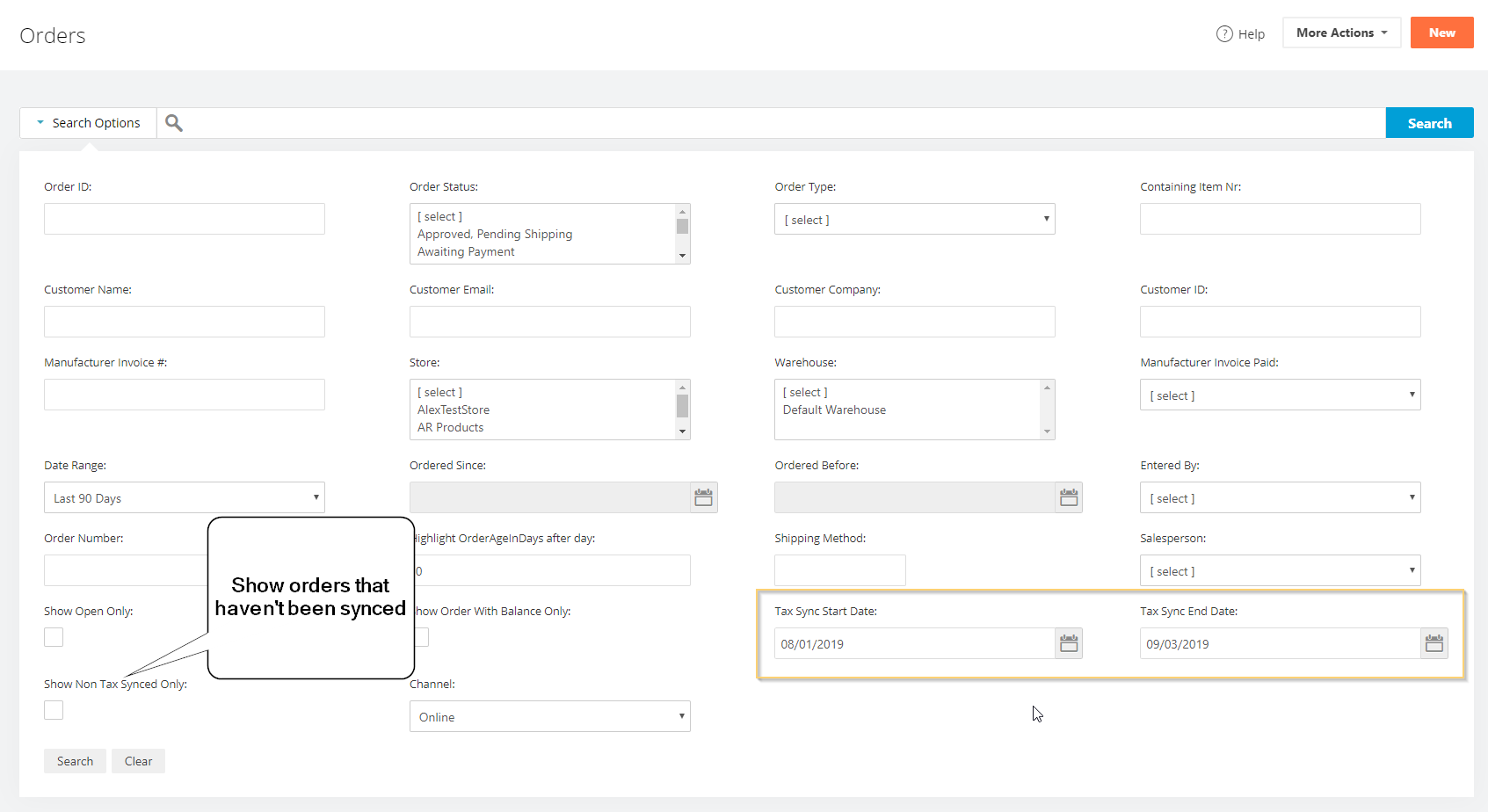1488x812 pixels.
Task: Click the Help question mark icon
Action: (1224, 33)
